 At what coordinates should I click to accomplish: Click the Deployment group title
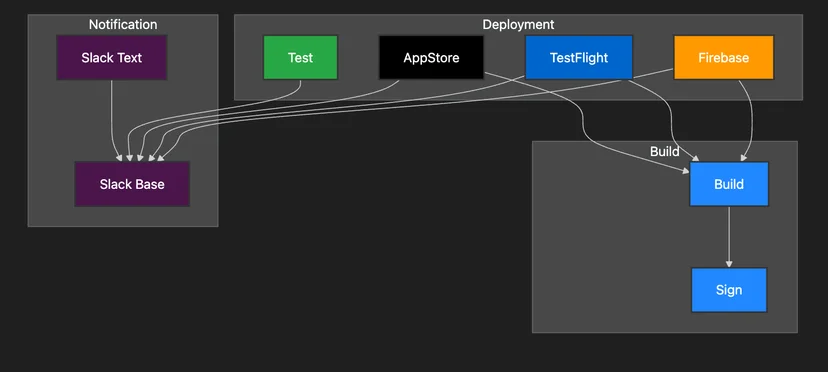(518, 24)
